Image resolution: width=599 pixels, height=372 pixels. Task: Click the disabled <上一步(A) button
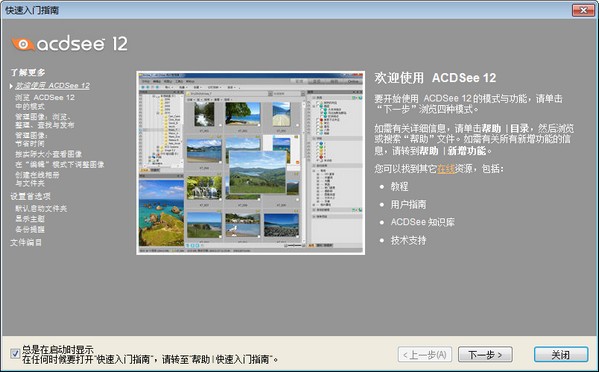pyautogui.click(x=425, y=355)
